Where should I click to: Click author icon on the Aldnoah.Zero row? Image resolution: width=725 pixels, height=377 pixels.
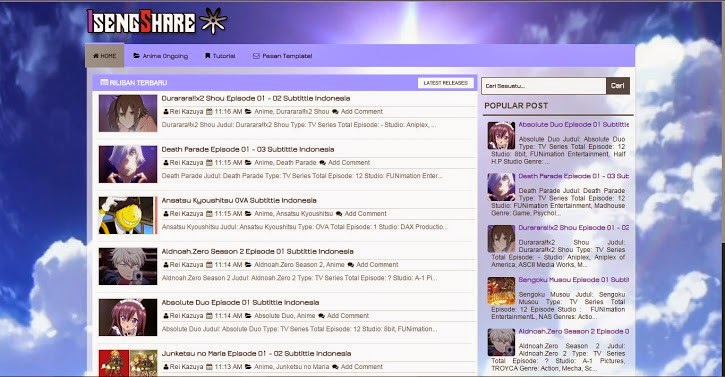(x=166, y=265)
